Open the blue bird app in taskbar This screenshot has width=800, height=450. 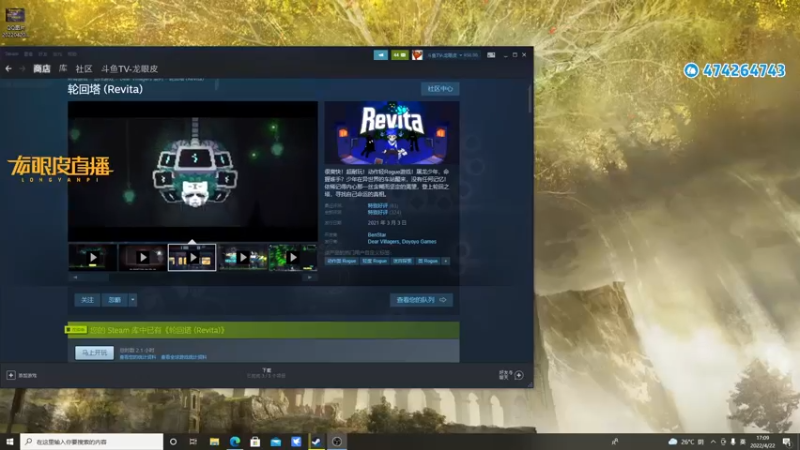(x=296, y=441)
